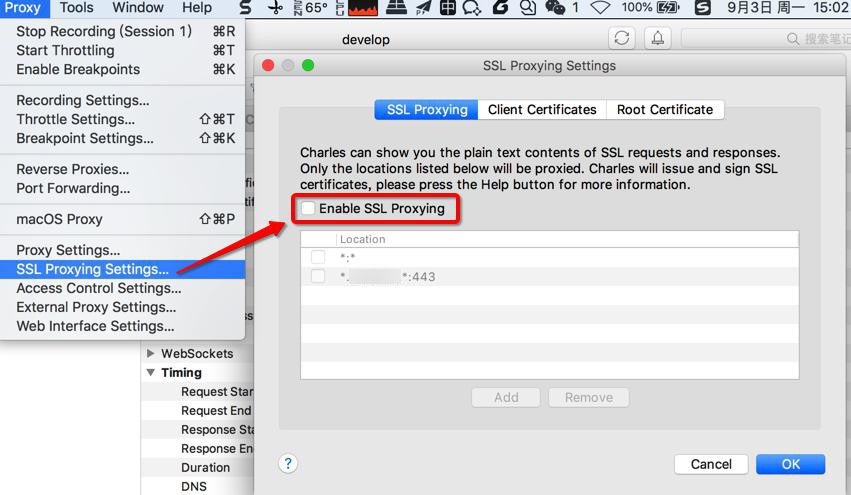Expand the WebSockets tree node
This screenshot has height=495, width=851.
tap(150, 353)
